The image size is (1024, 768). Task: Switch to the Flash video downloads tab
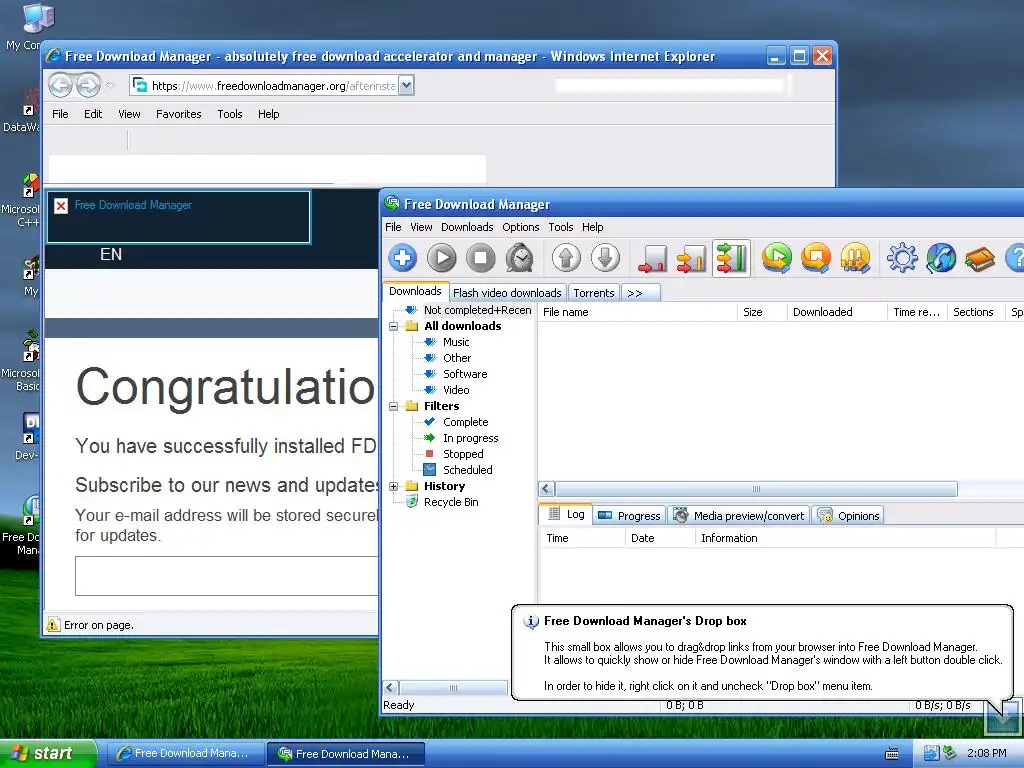point(507,293)
